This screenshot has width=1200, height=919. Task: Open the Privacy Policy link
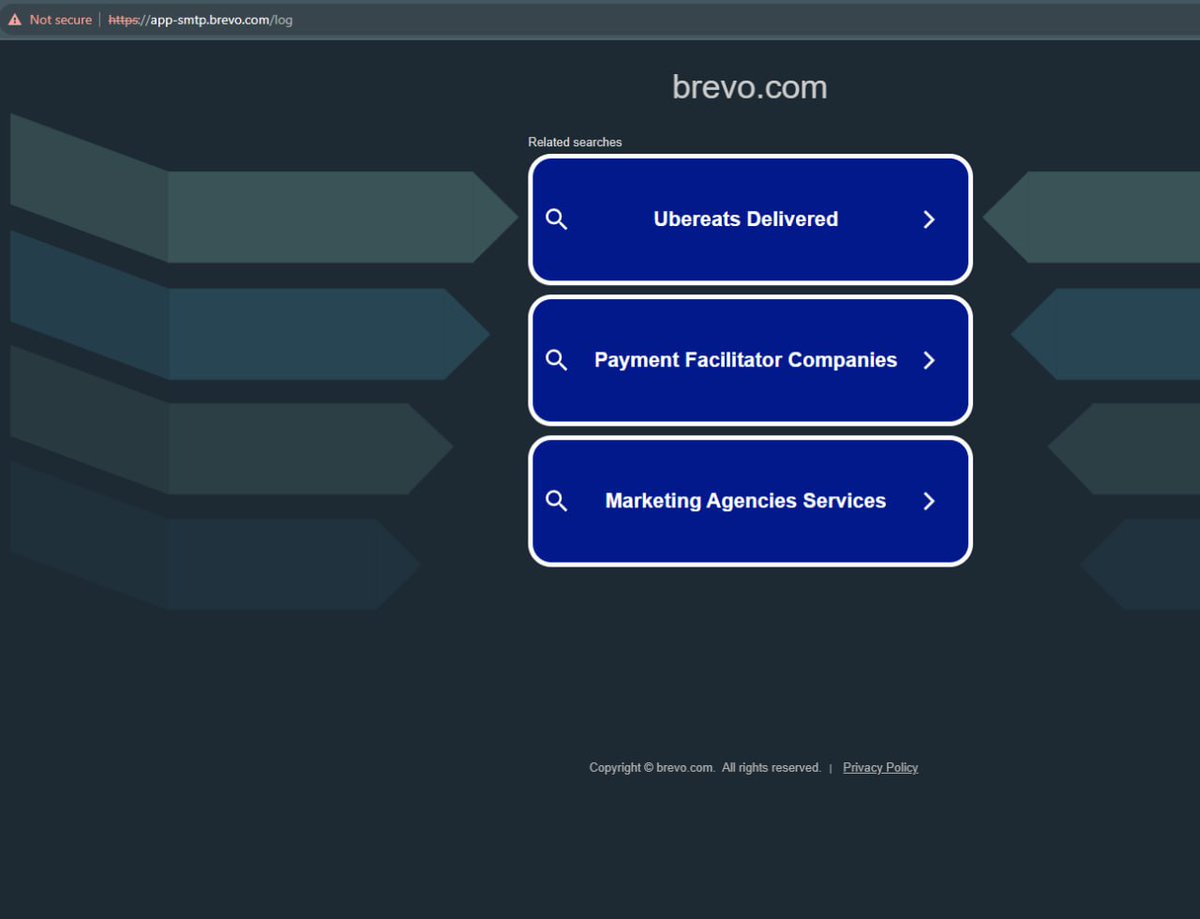(x=880, y=768)
